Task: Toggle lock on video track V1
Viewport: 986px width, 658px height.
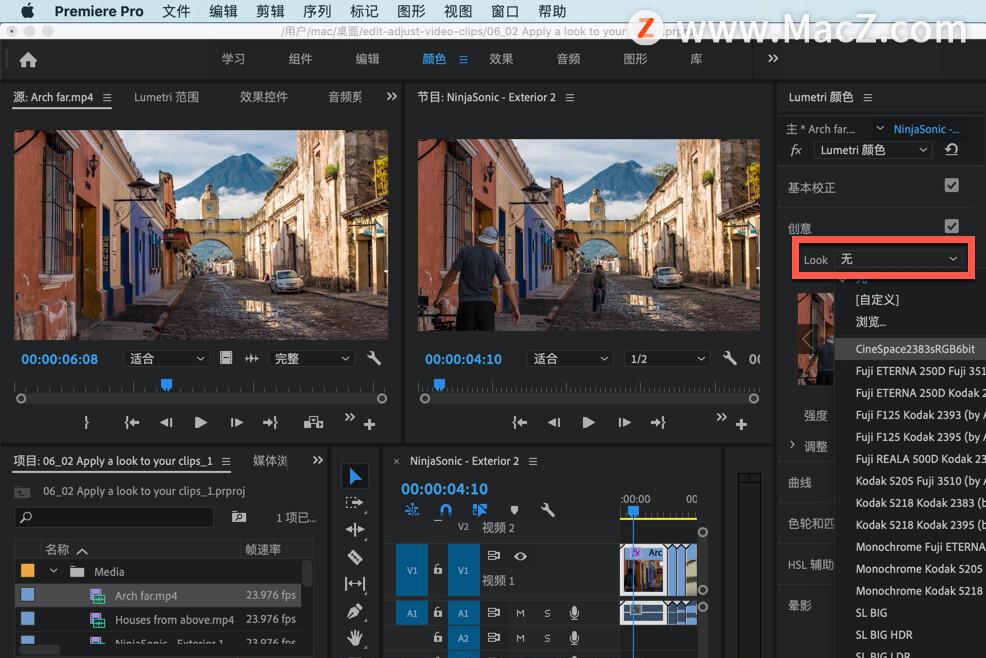Action: click(438, 569)
